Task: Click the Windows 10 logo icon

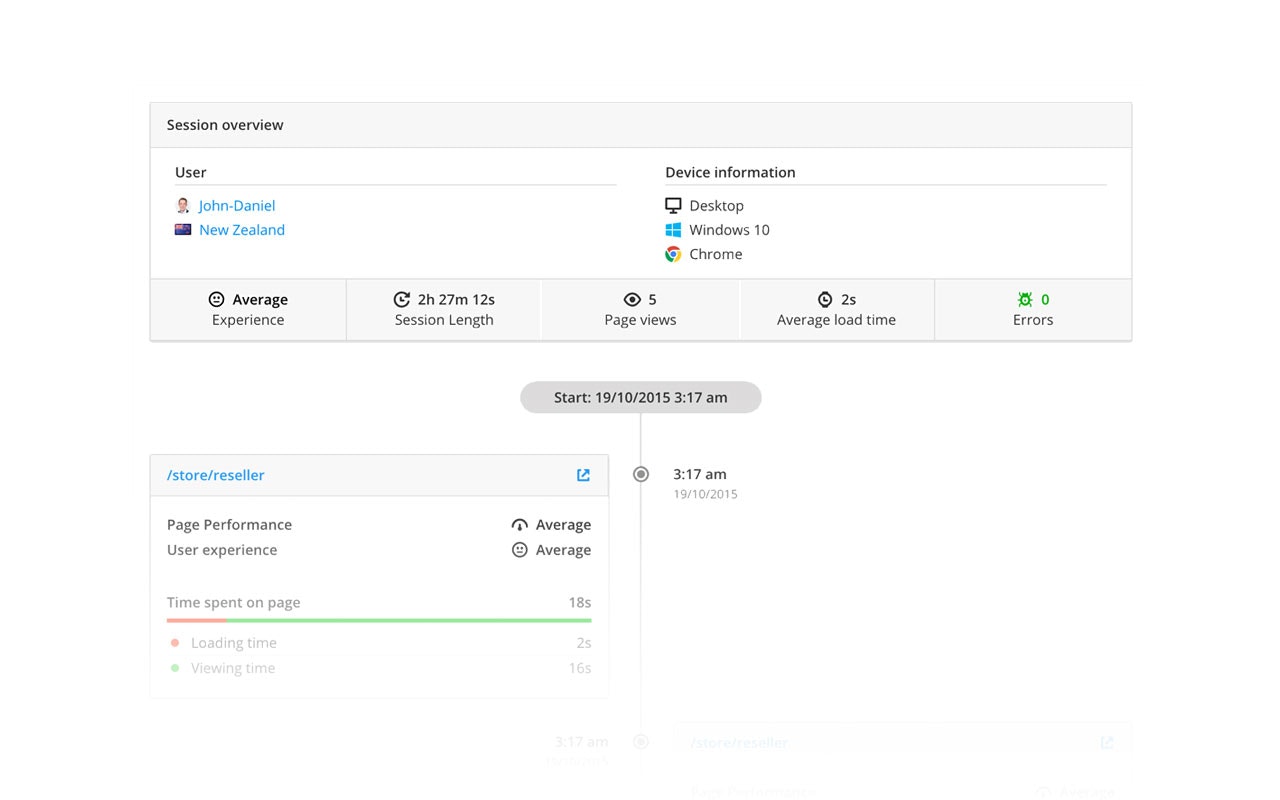Action: 673,230
